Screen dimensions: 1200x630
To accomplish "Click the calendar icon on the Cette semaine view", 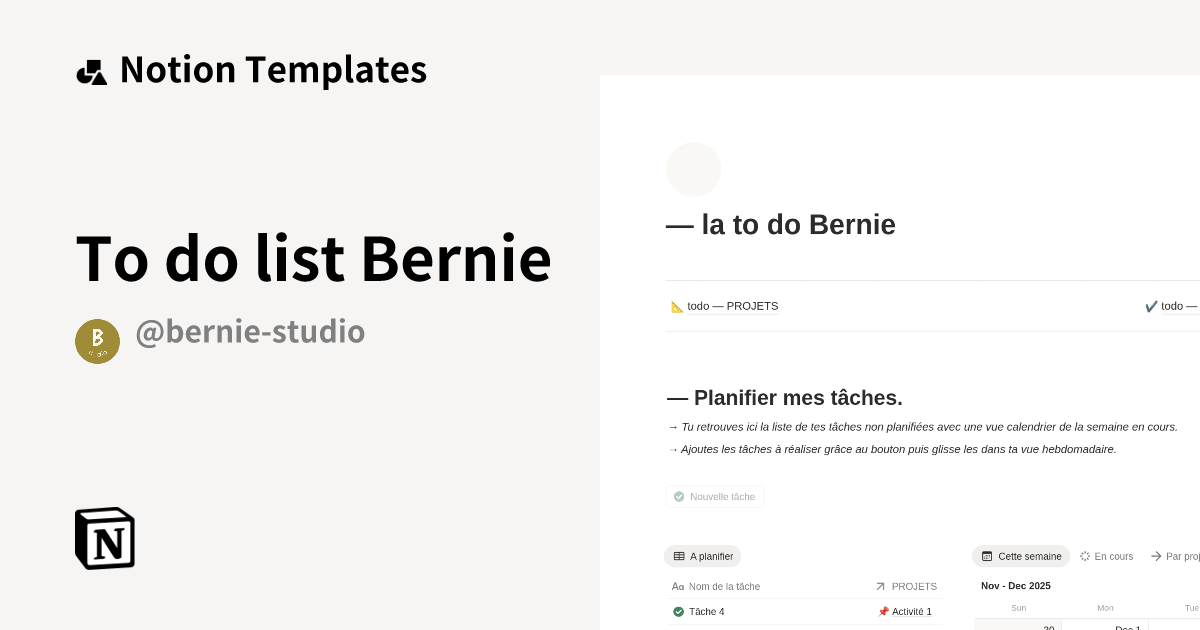I will 986,556.
